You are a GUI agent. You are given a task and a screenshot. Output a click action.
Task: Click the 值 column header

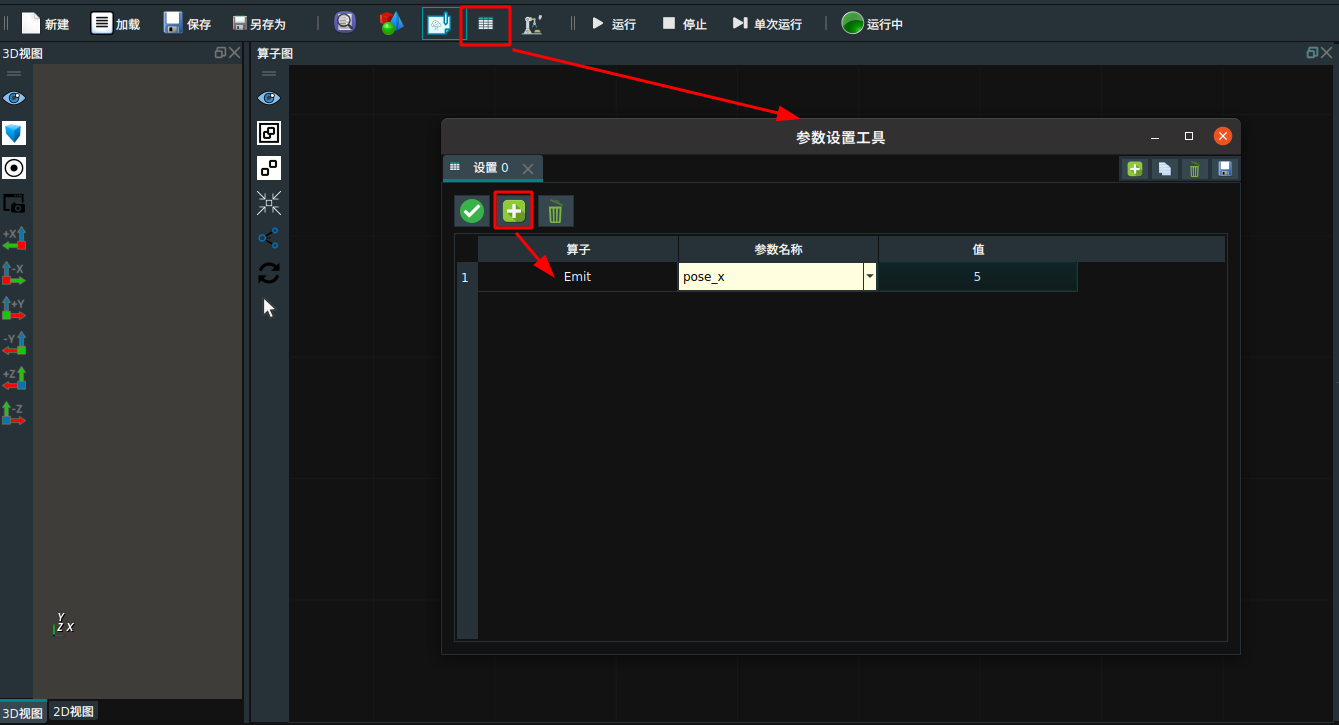[978, 249]
